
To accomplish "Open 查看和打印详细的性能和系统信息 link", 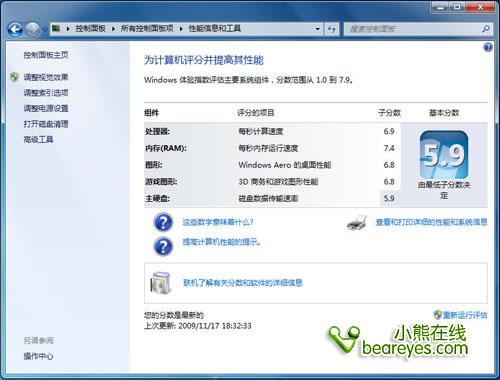I will [432, 222].
